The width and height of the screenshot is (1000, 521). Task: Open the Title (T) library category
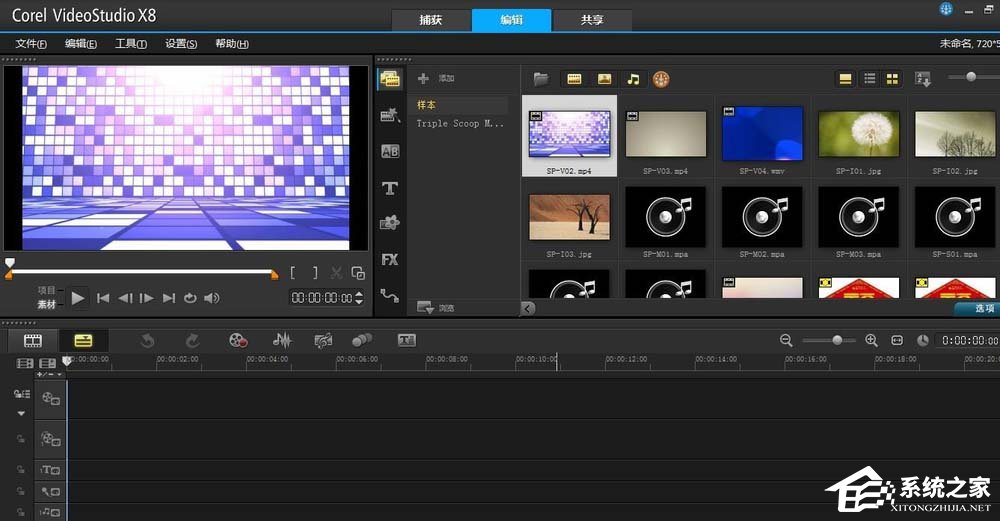390,188
